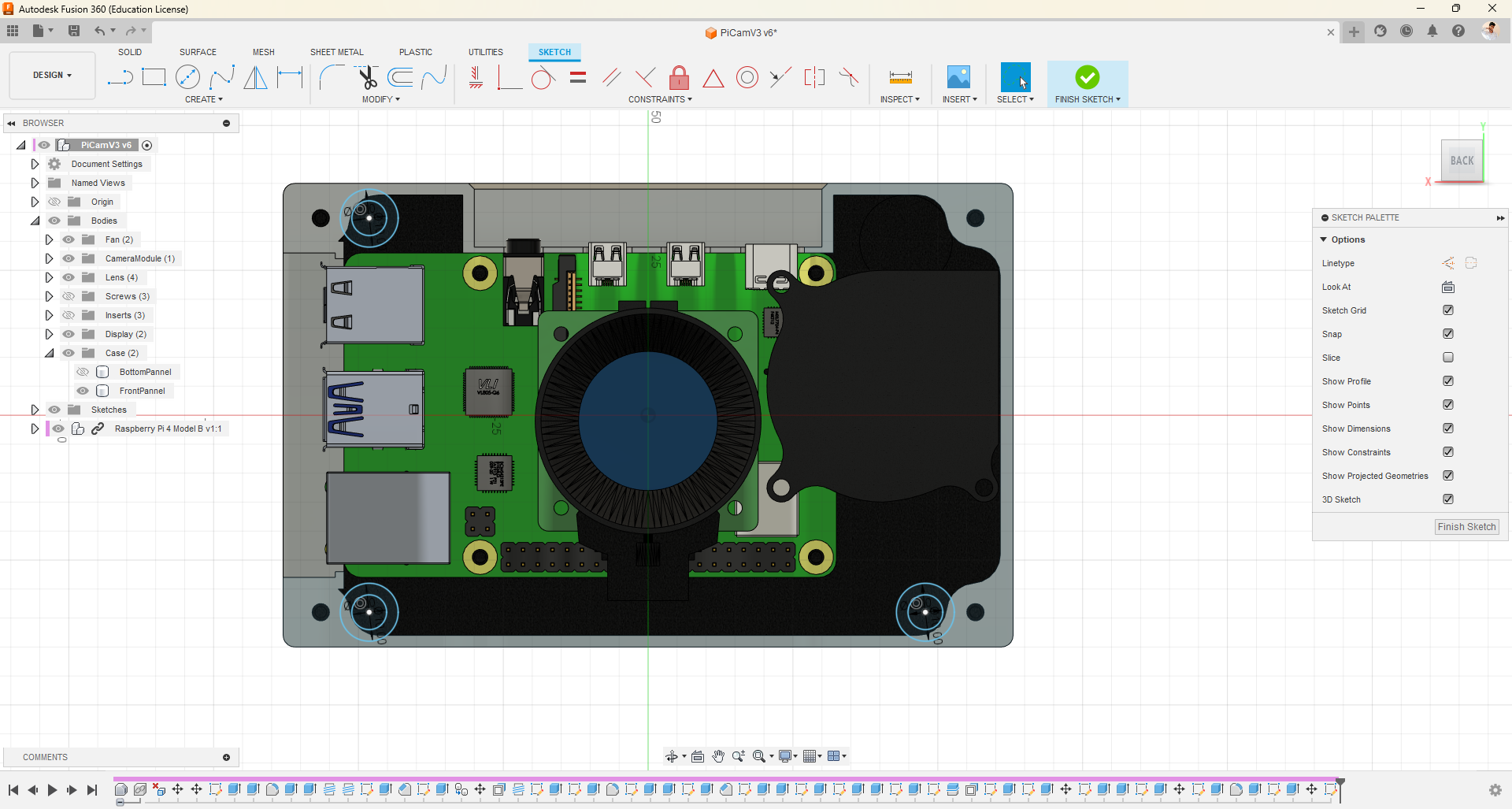Switch to the PLASTIC tab
Viewport: 1512px width, 809px height.
click(x=416, y=52)
